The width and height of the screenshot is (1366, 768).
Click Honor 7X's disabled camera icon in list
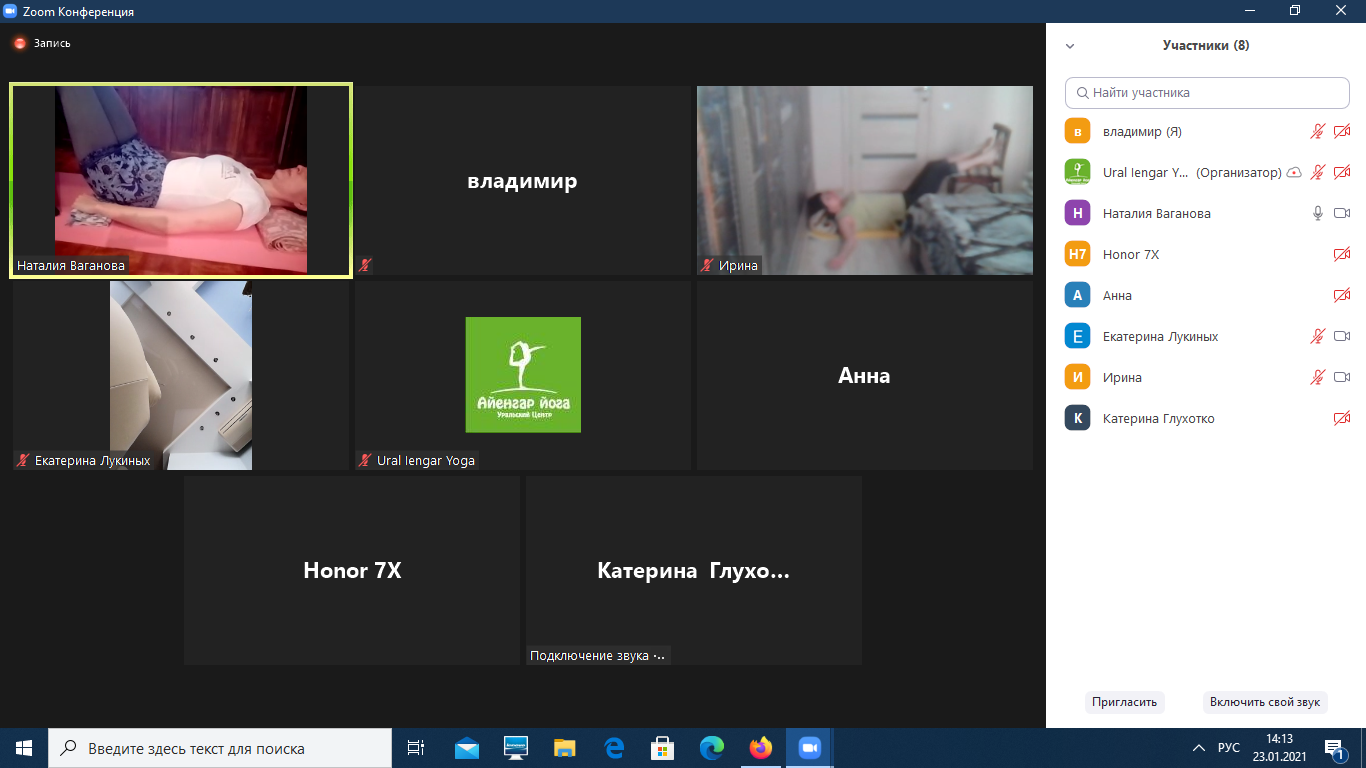pyautogui.click(x=1342, y=254)
